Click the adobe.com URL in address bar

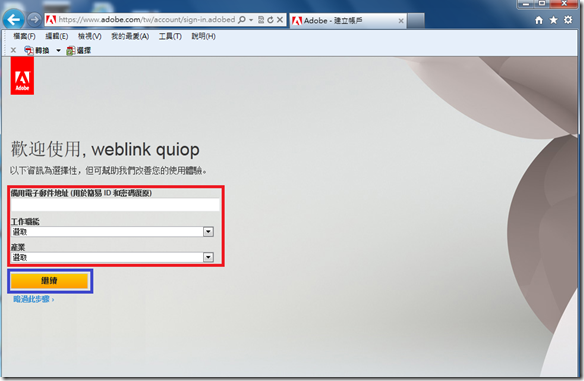pyautogui.click(x=147, y=19)
